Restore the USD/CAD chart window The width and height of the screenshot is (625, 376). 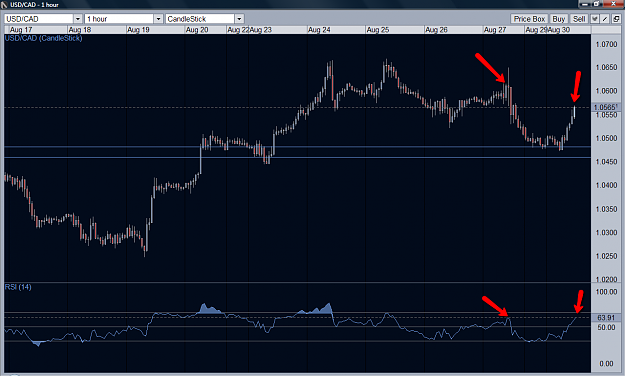pos(597,4)
